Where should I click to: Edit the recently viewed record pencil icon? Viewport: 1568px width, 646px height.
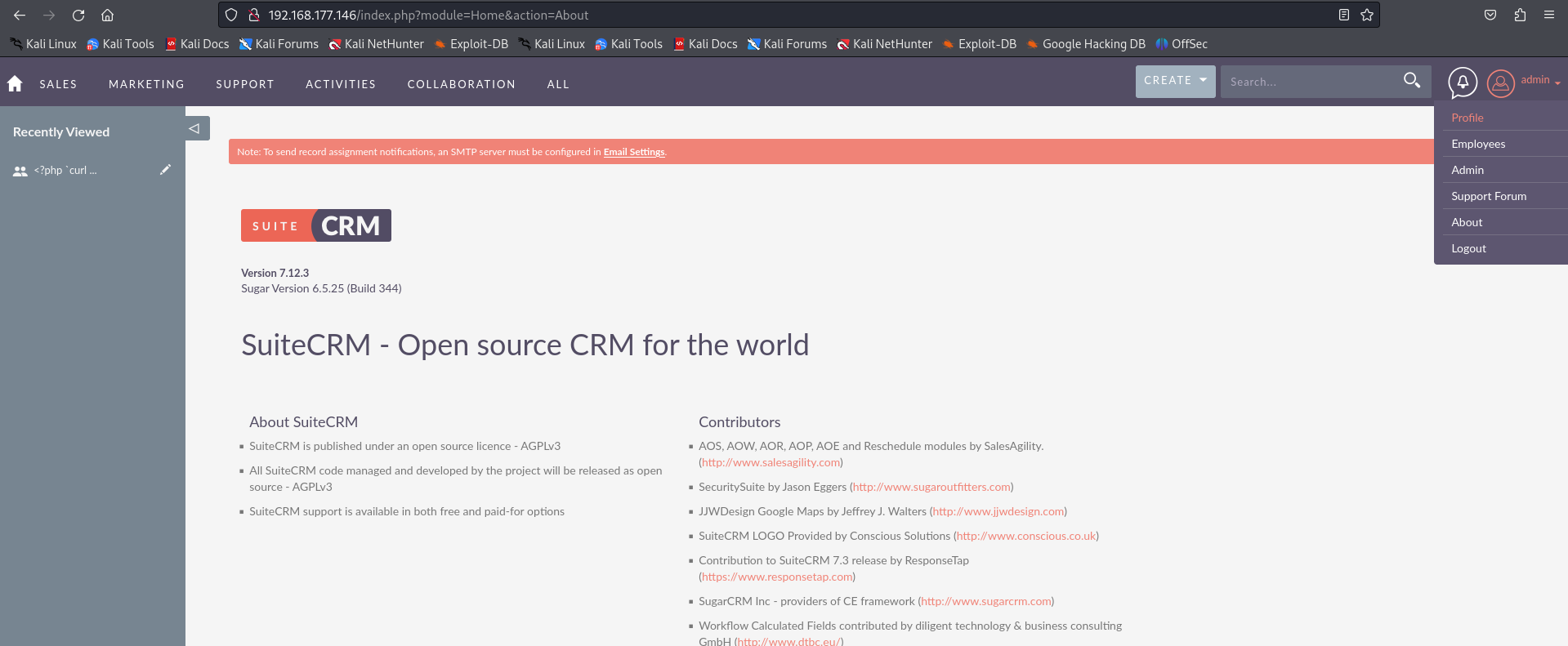[165, 170]
